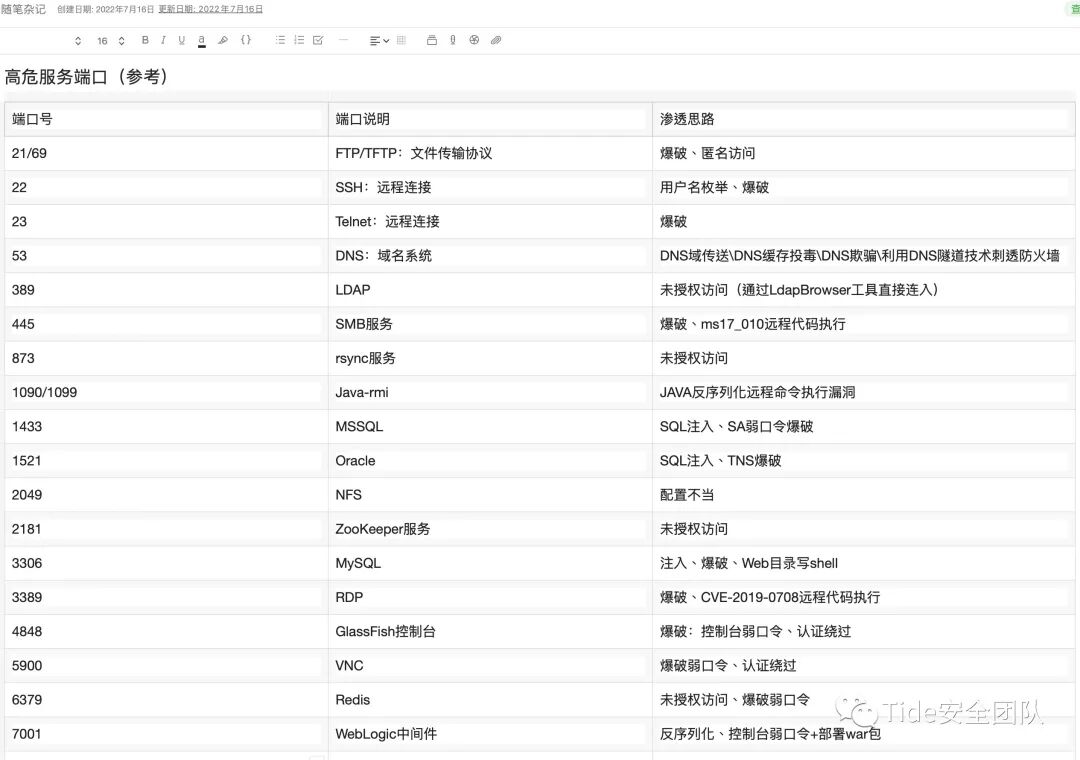Click the RDP cell
Image resolution: width=1080 pixels, height=760 pixels.
490,597
